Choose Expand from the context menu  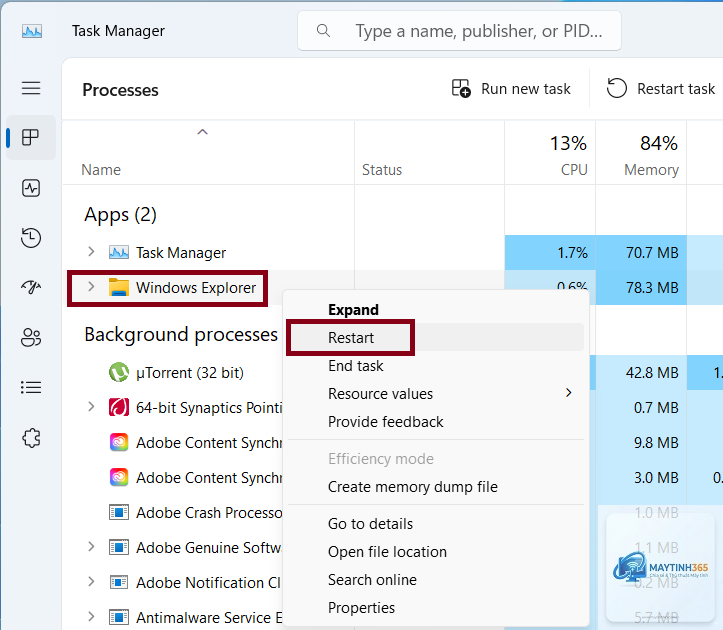(436, 309)
